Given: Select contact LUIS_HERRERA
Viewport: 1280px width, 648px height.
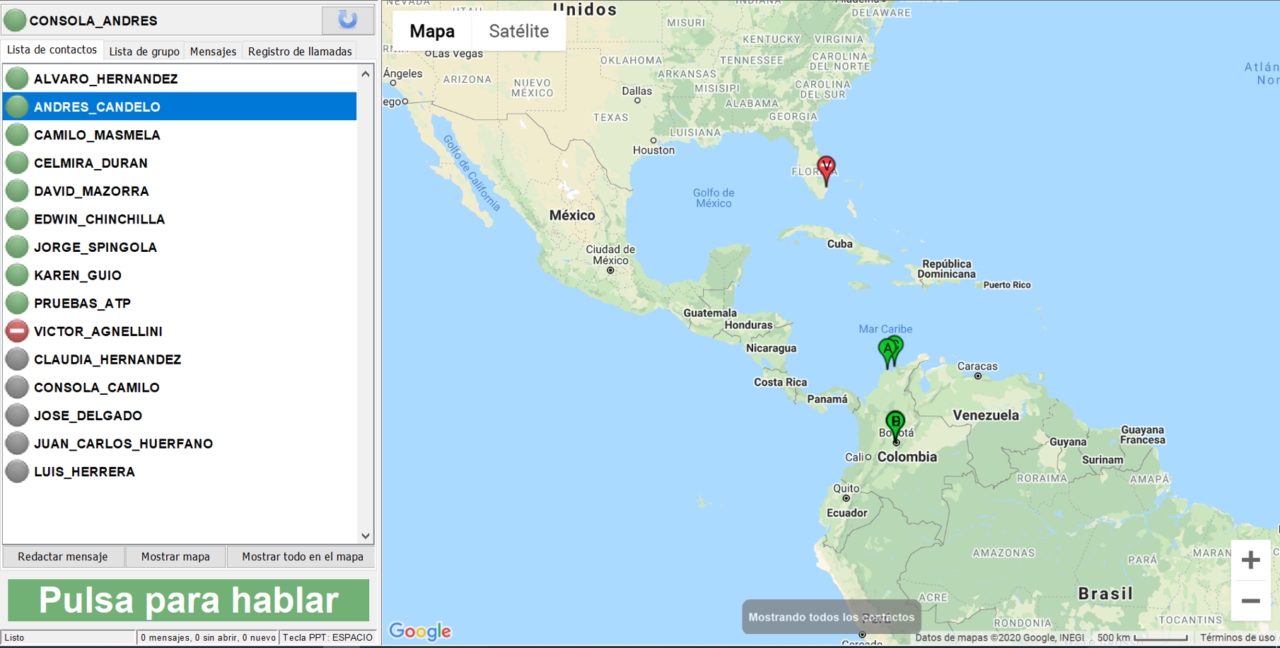Looking at the screenshot, I should 180,471.
